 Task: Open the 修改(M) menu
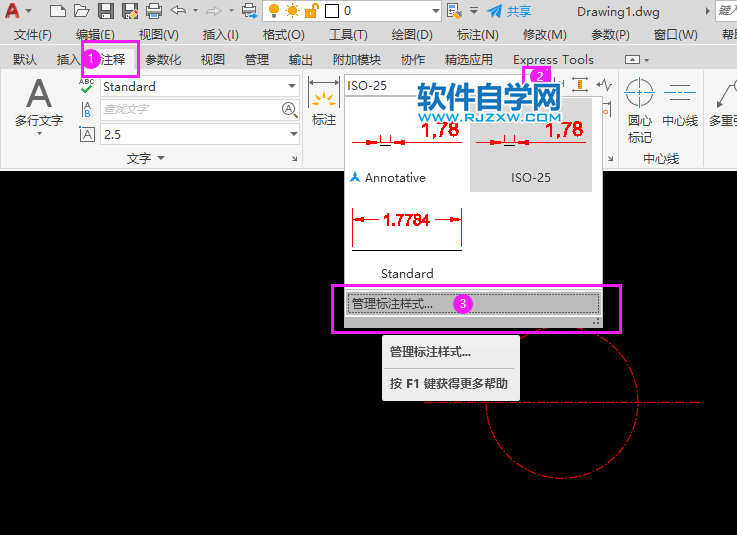click(x=545, y=35)
